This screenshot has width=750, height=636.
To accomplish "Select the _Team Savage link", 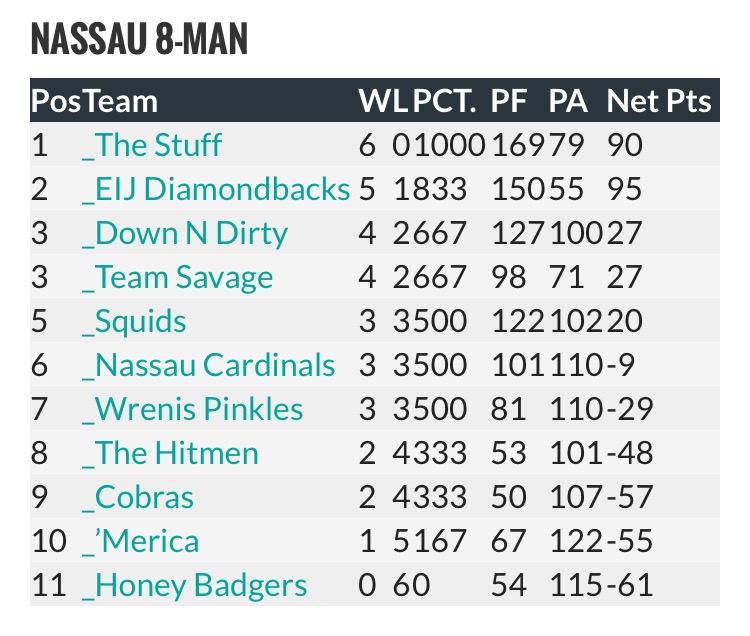I will [177, 277].
